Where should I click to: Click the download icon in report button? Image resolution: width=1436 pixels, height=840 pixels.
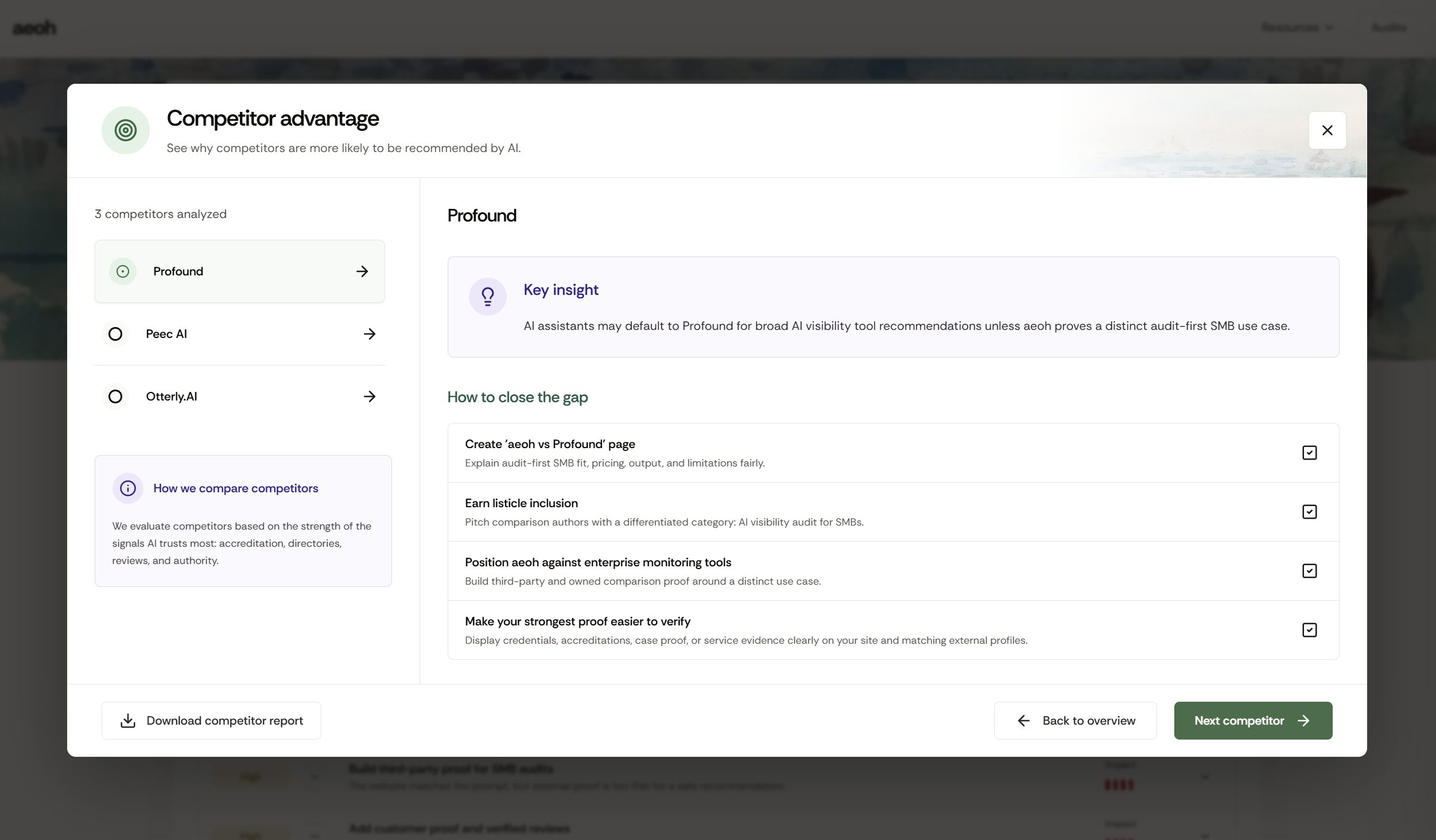click(128, 721)
